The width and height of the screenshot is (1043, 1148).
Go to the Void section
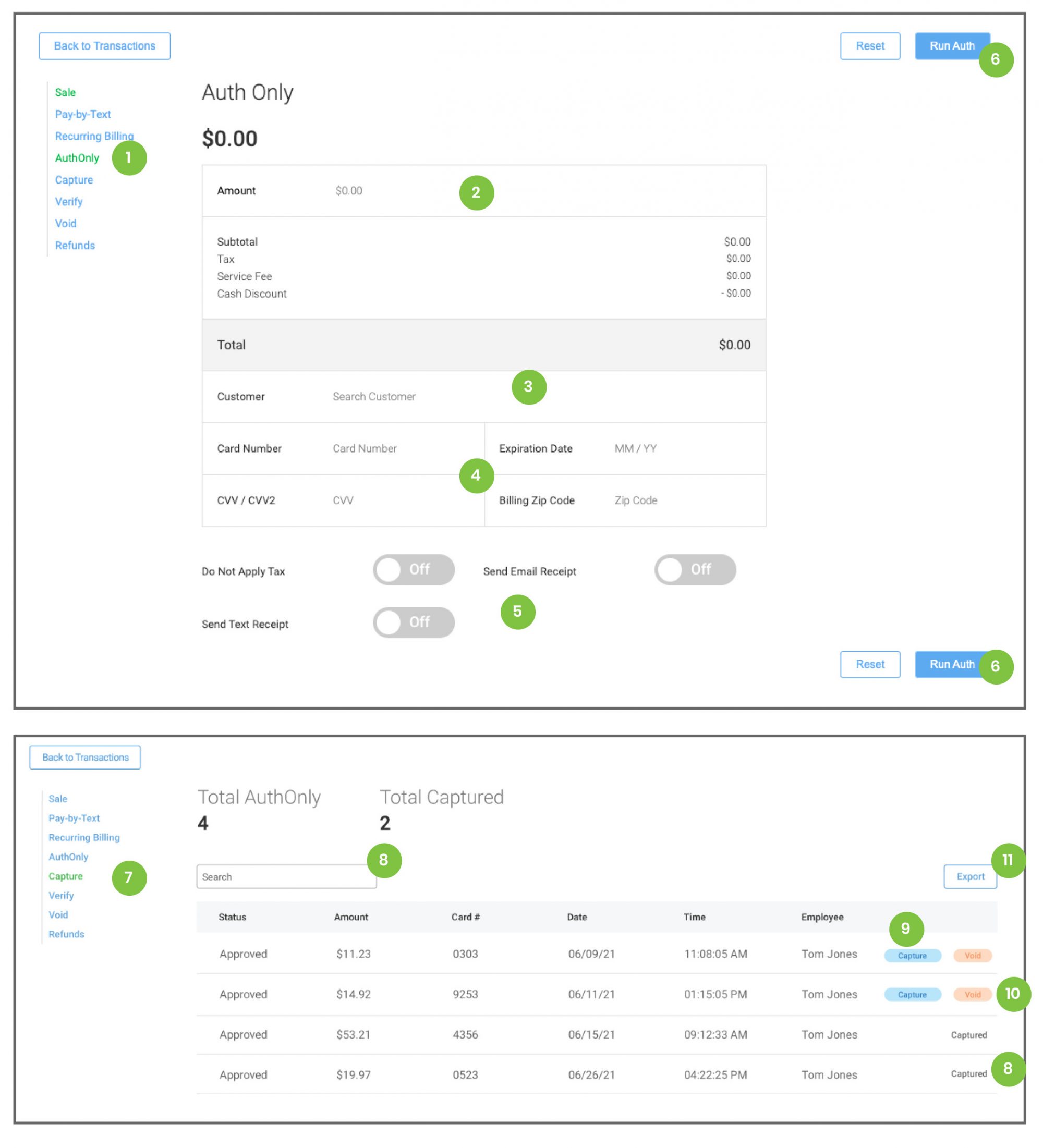pos(66,223)
